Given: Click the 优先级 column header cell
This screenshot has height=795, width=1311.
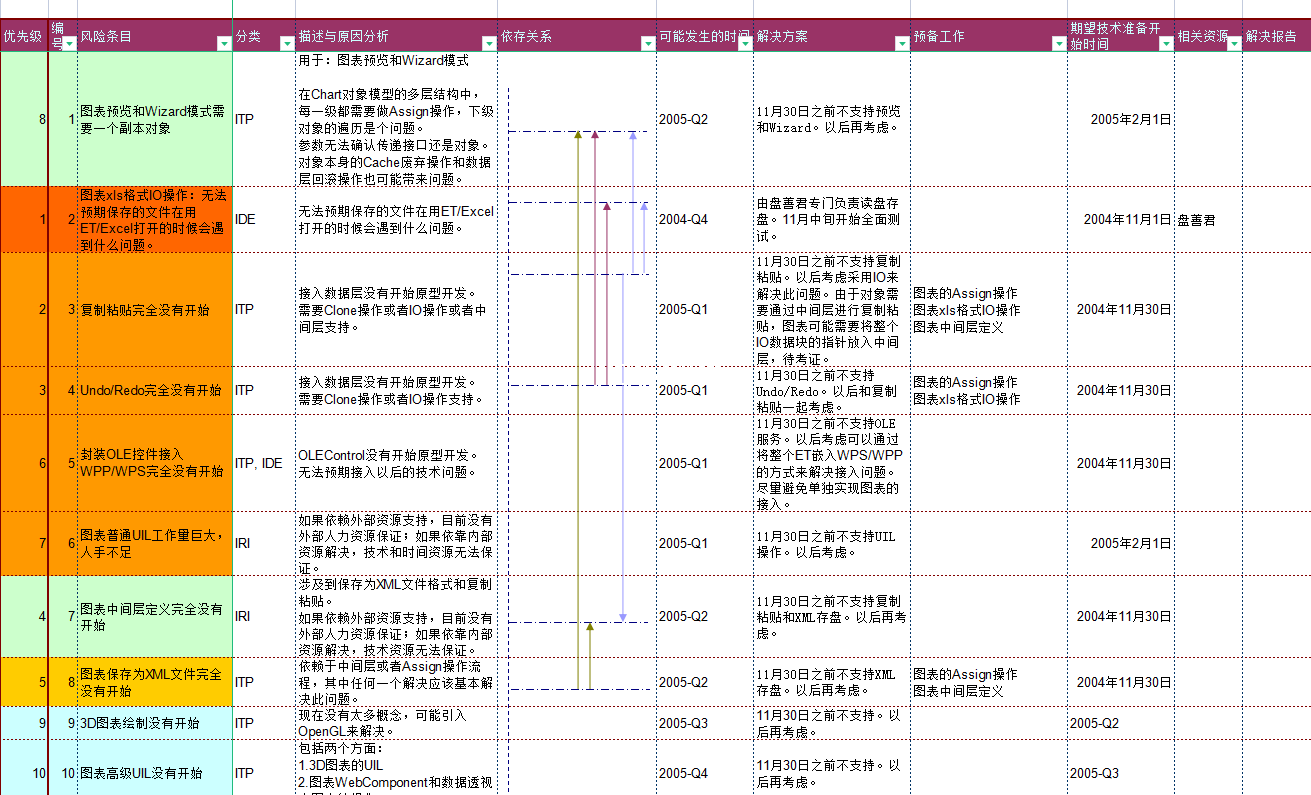Looking at the screenshot, I should pos(22,36).
